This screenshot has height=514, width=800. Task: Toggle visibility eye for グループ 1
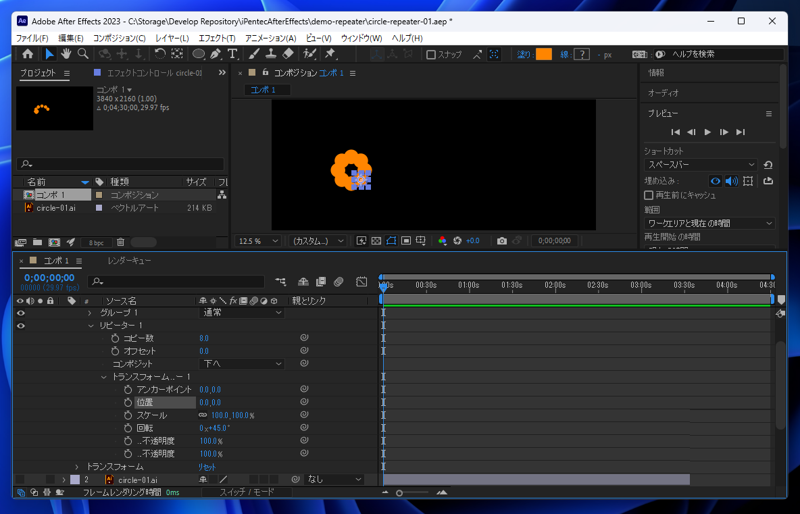[x=21, y=313]
